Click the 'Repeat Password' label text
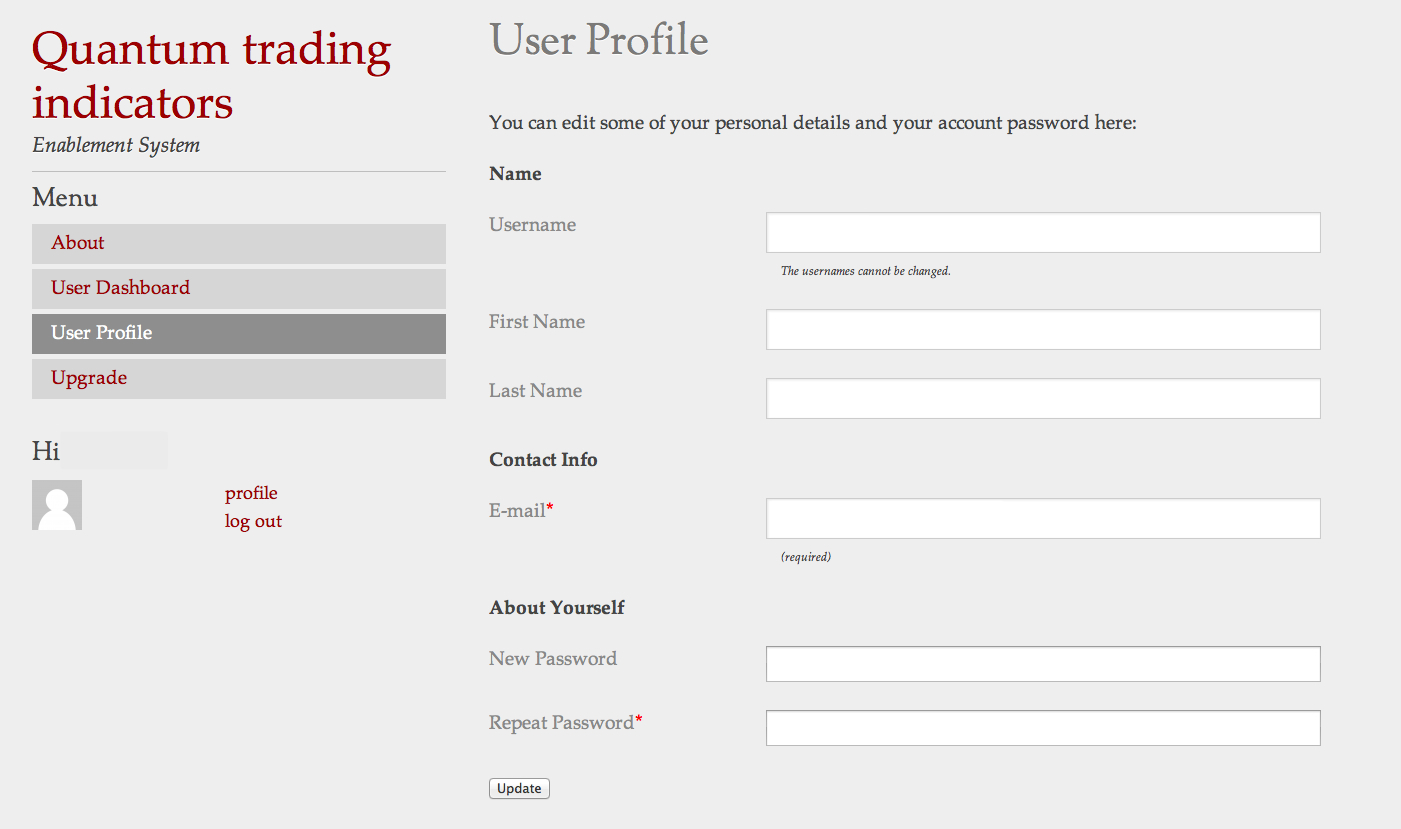Image resolution: width=1401 pixels, height=829 pixels. pos(561,723)
